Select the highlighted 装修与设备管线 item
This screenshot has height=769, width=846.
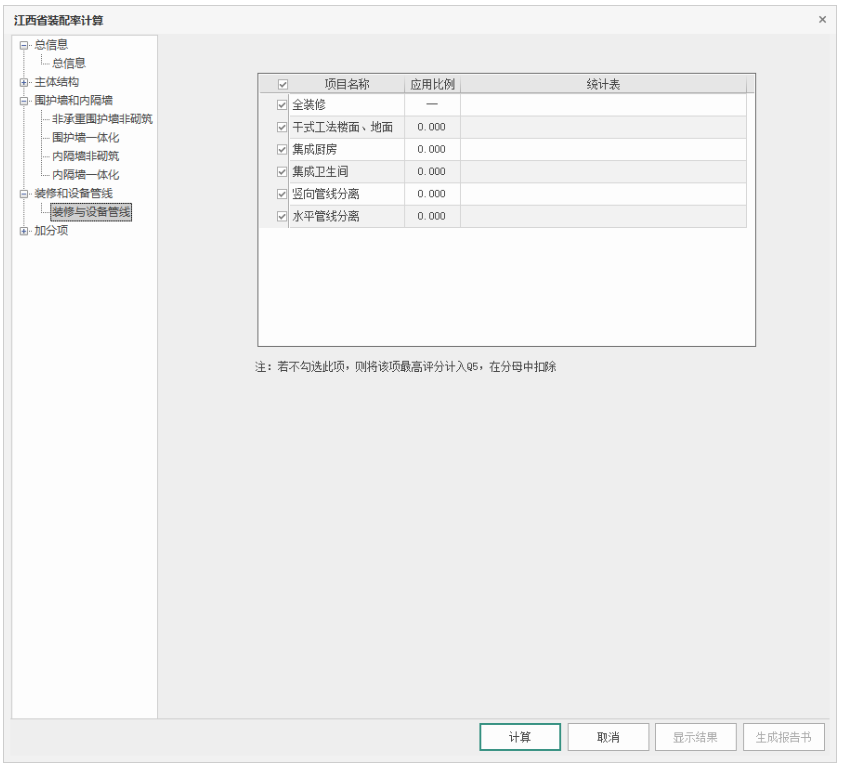click(91, 212)
